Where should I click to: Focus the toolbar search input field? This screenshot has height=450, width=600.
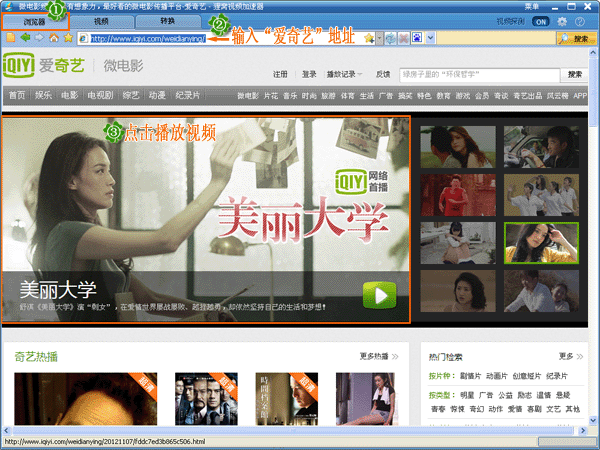click(x=496, y=38)
